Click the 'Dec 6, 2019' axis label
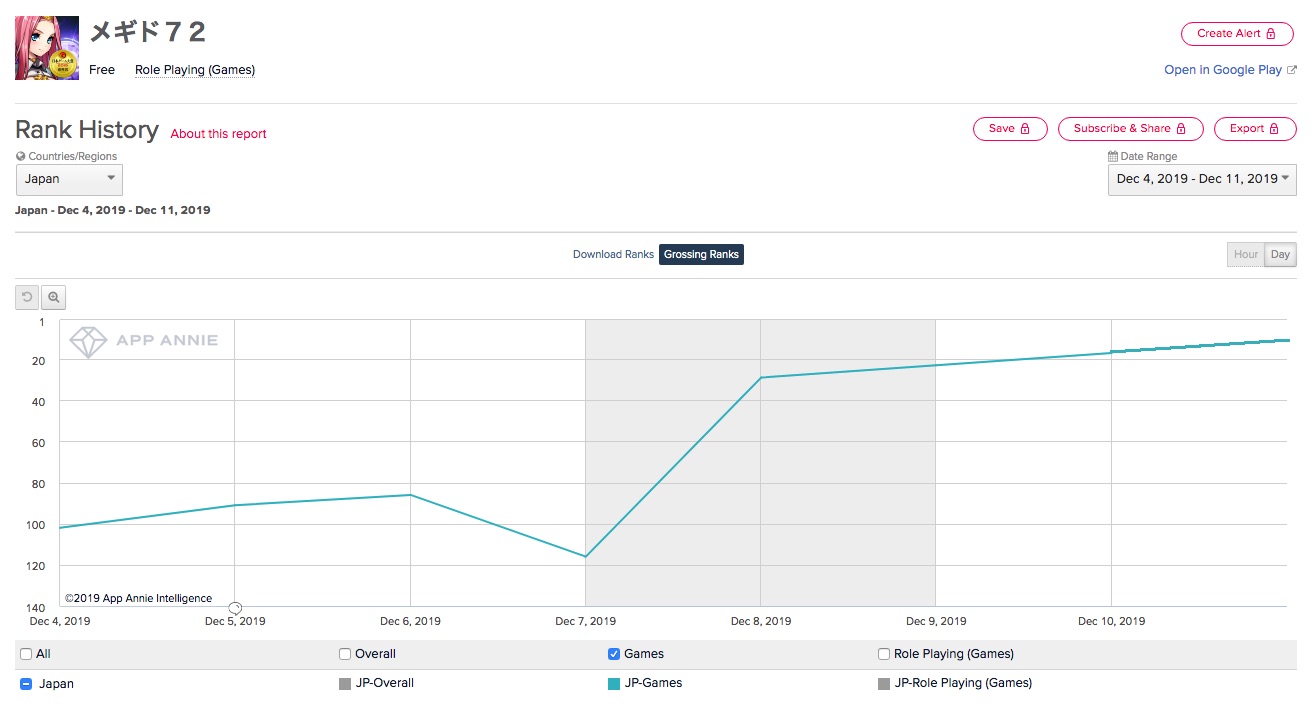 pyautogui.click(x=410, y=621)
